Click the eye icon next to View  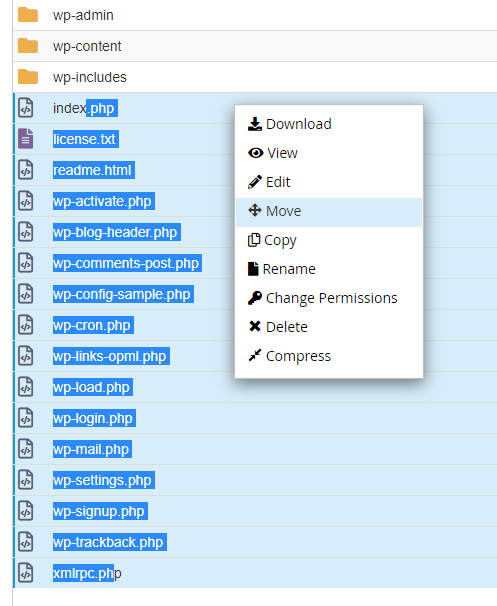tap(255, 153)
